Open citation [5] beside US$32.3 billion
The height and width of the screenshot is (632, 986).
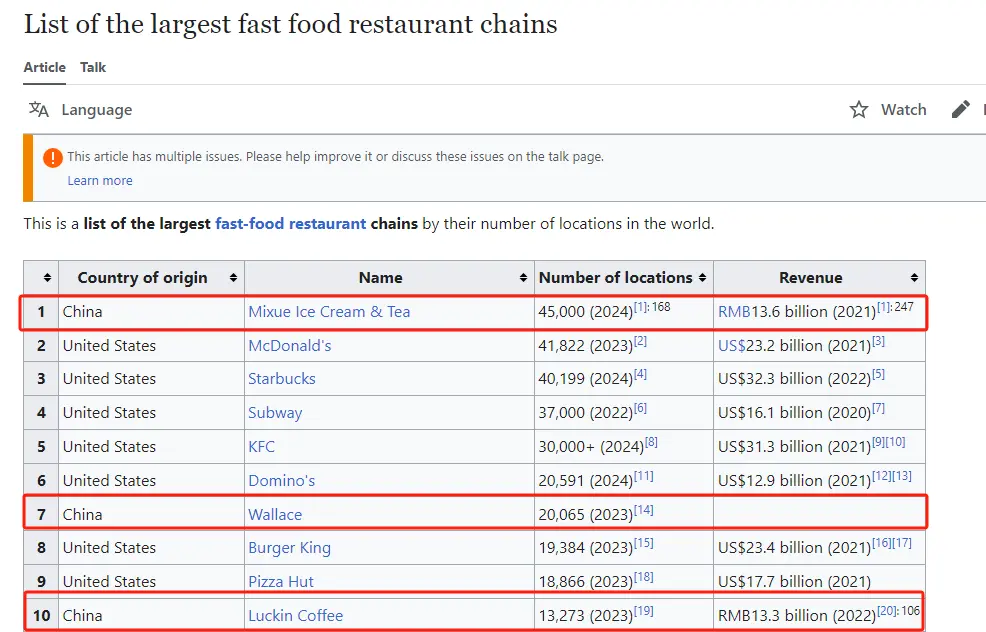pos(878,374)
